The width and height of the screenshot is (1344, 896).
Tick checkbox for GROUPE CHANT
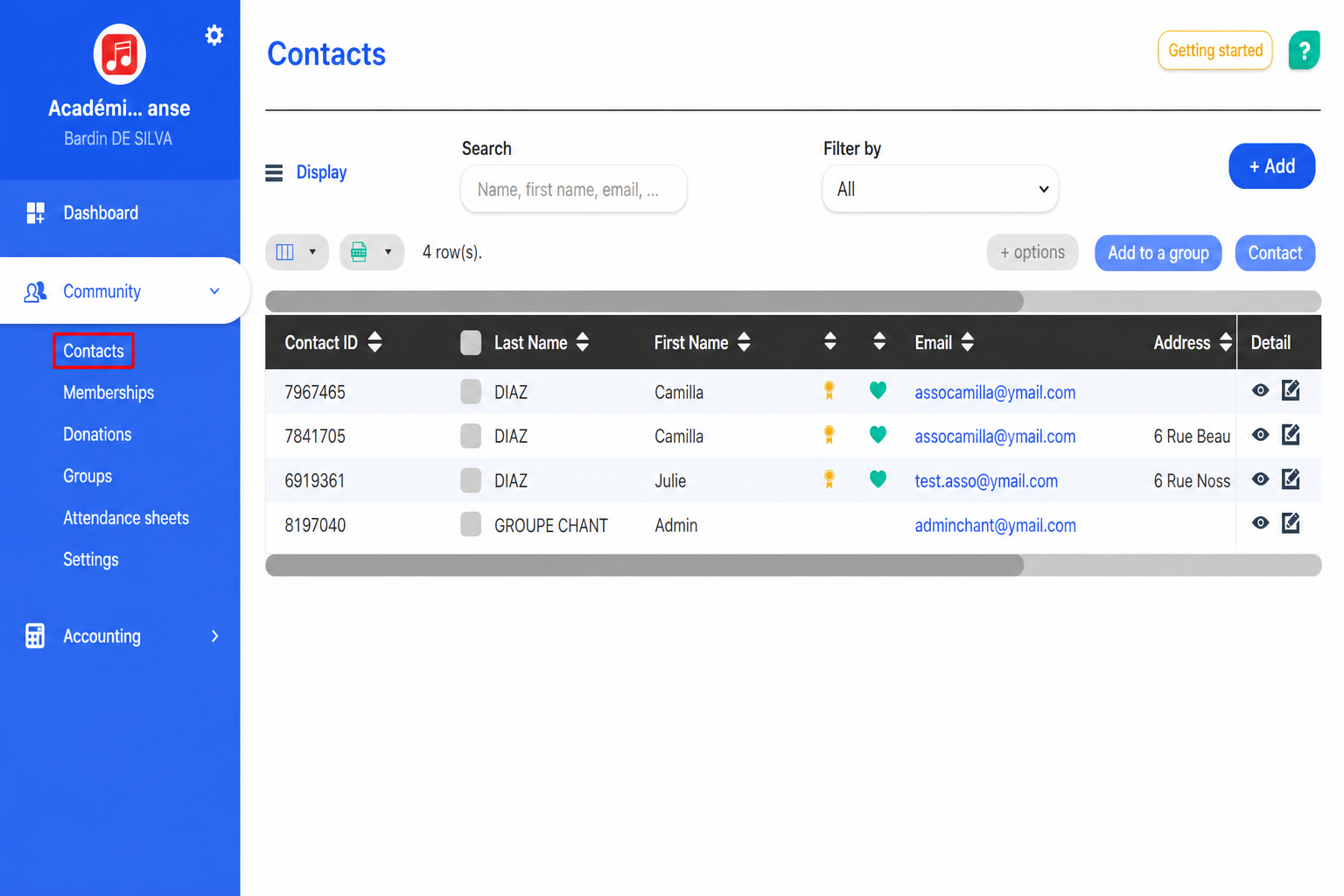coord(471,525)
